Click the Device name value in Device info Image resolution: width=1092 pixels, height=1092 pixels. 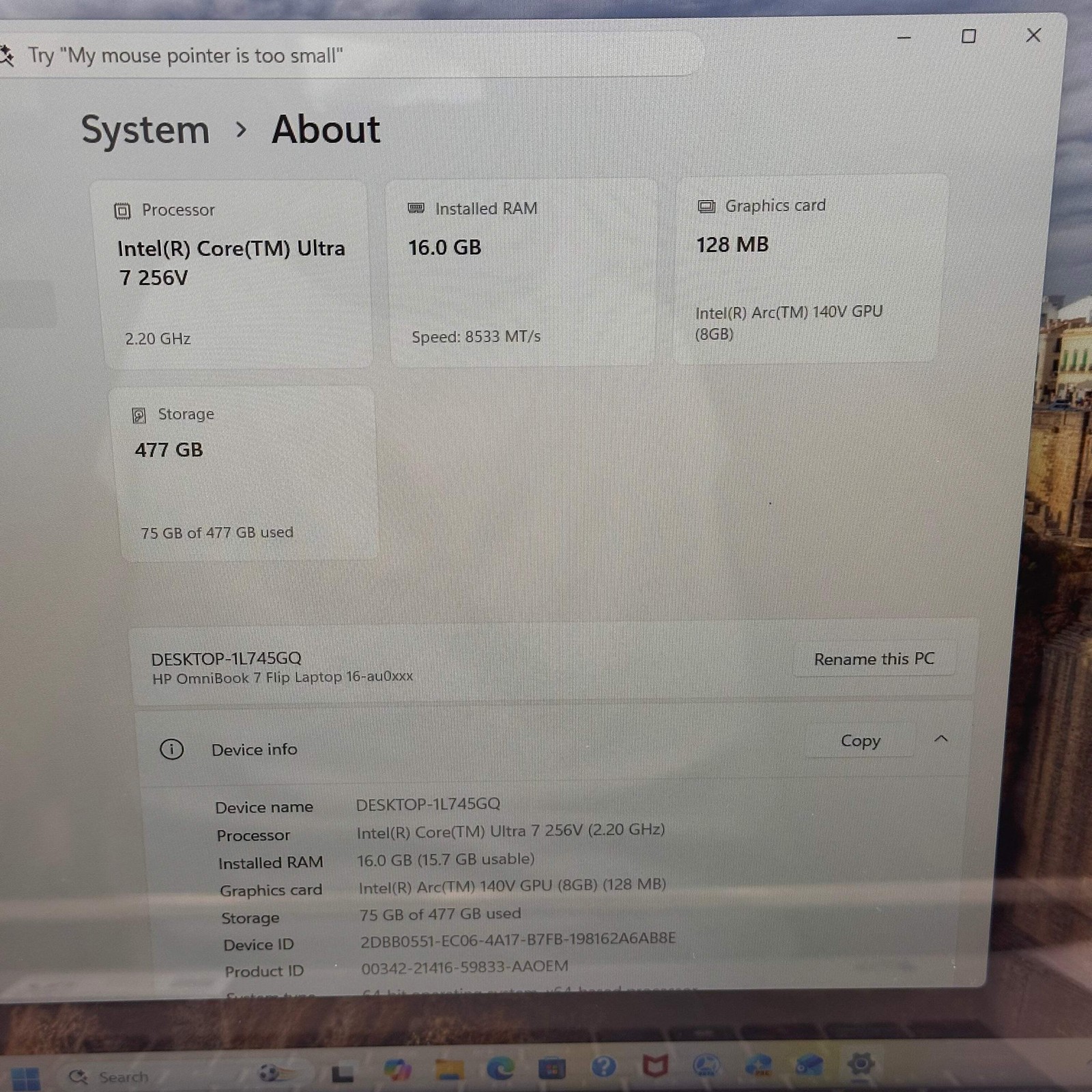click(x=428, y=804)
